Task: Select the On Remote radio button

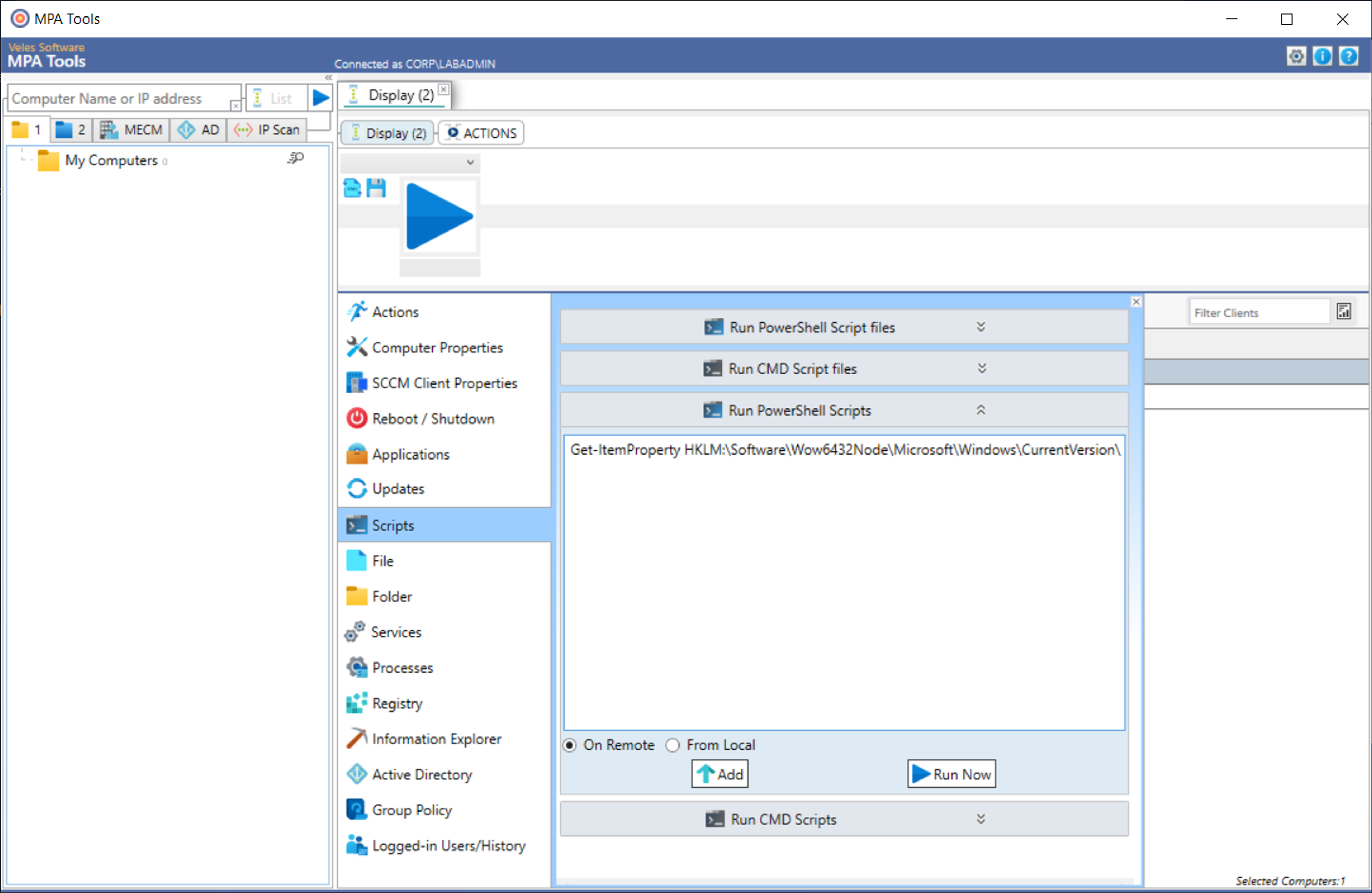Action: pos(570,745)
